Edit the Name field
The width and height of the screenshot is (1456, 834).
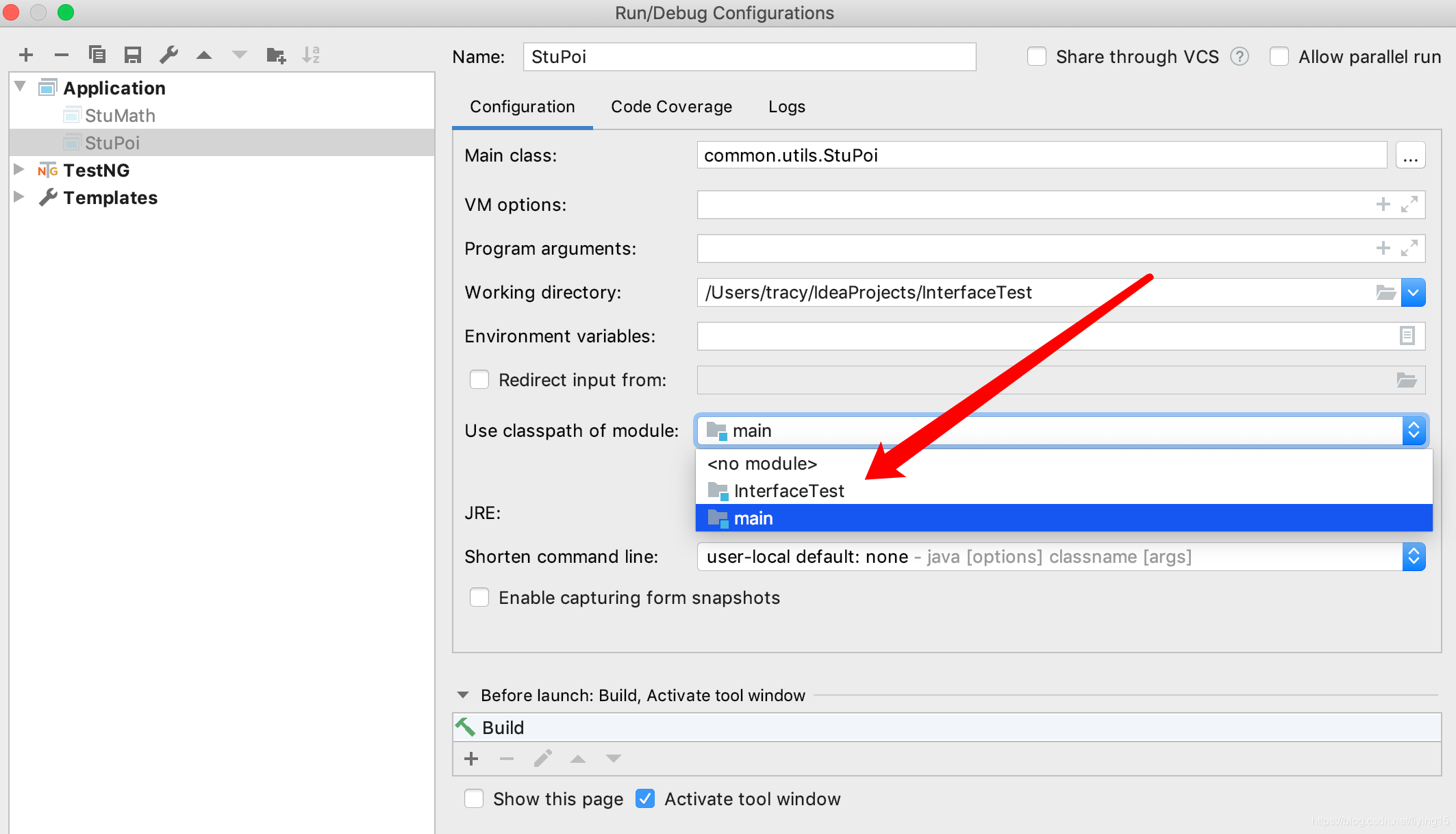(750, 57)
